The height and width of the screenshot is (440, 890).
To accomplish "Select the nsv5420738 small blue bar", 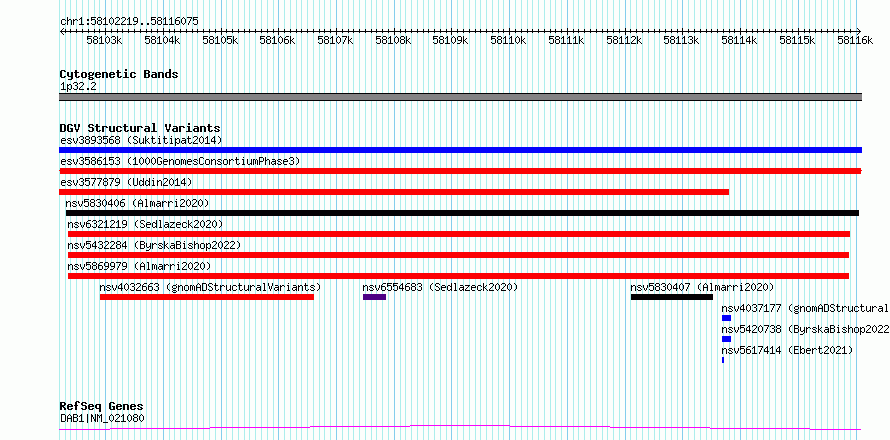I will pyautogui.click(x=727, y=339).
